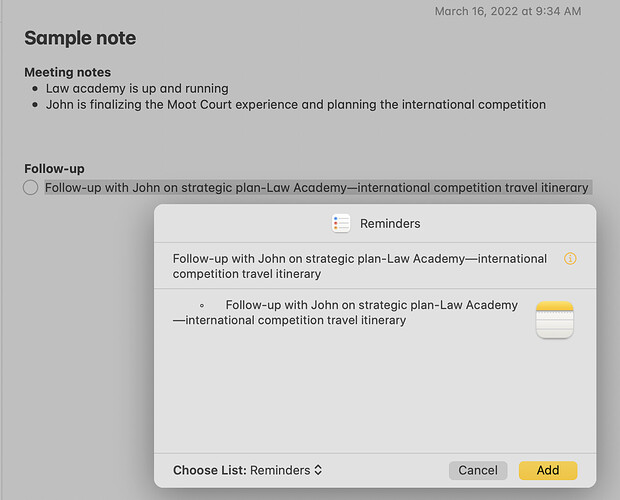Click the Sample note title
620x500 pixels.
click(80, 38)
